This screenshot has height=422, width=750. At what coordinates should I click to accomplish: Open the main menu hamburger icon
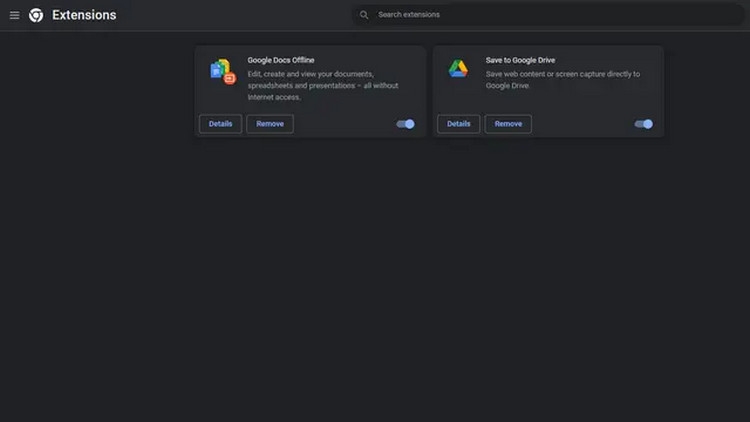[x=14, y=15]
